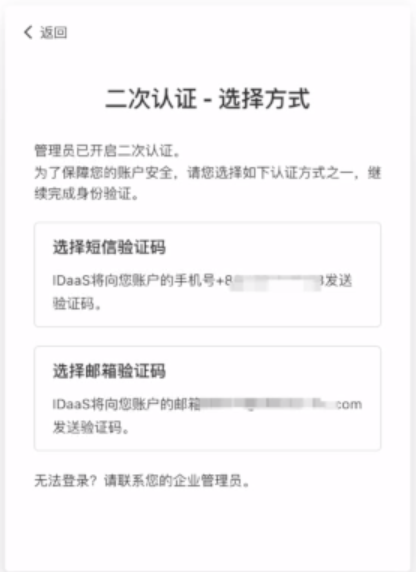Viewport: 416px width, 572px height.
Task: Click the blurred phone number in SMS card
Action: click(x=277, y=283)
